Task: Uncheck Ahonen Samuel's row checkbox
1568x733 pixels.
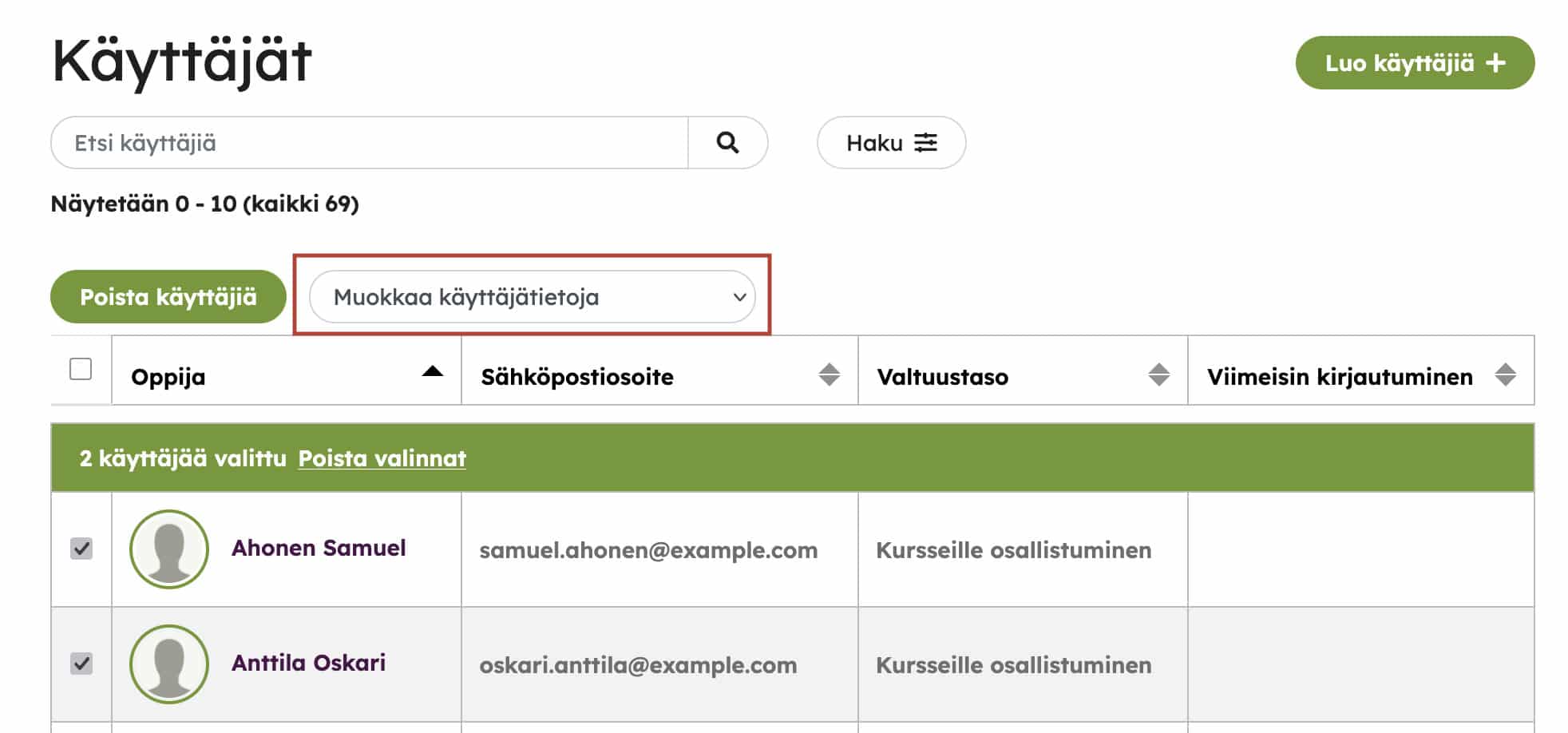Action: (81, 549)
